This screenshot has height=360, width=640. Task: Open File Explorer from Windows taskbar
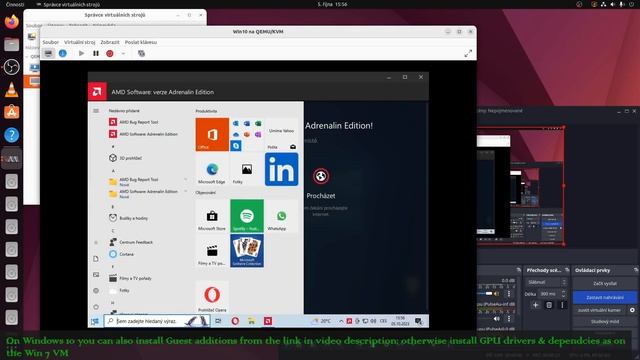(x=251, y=321)
